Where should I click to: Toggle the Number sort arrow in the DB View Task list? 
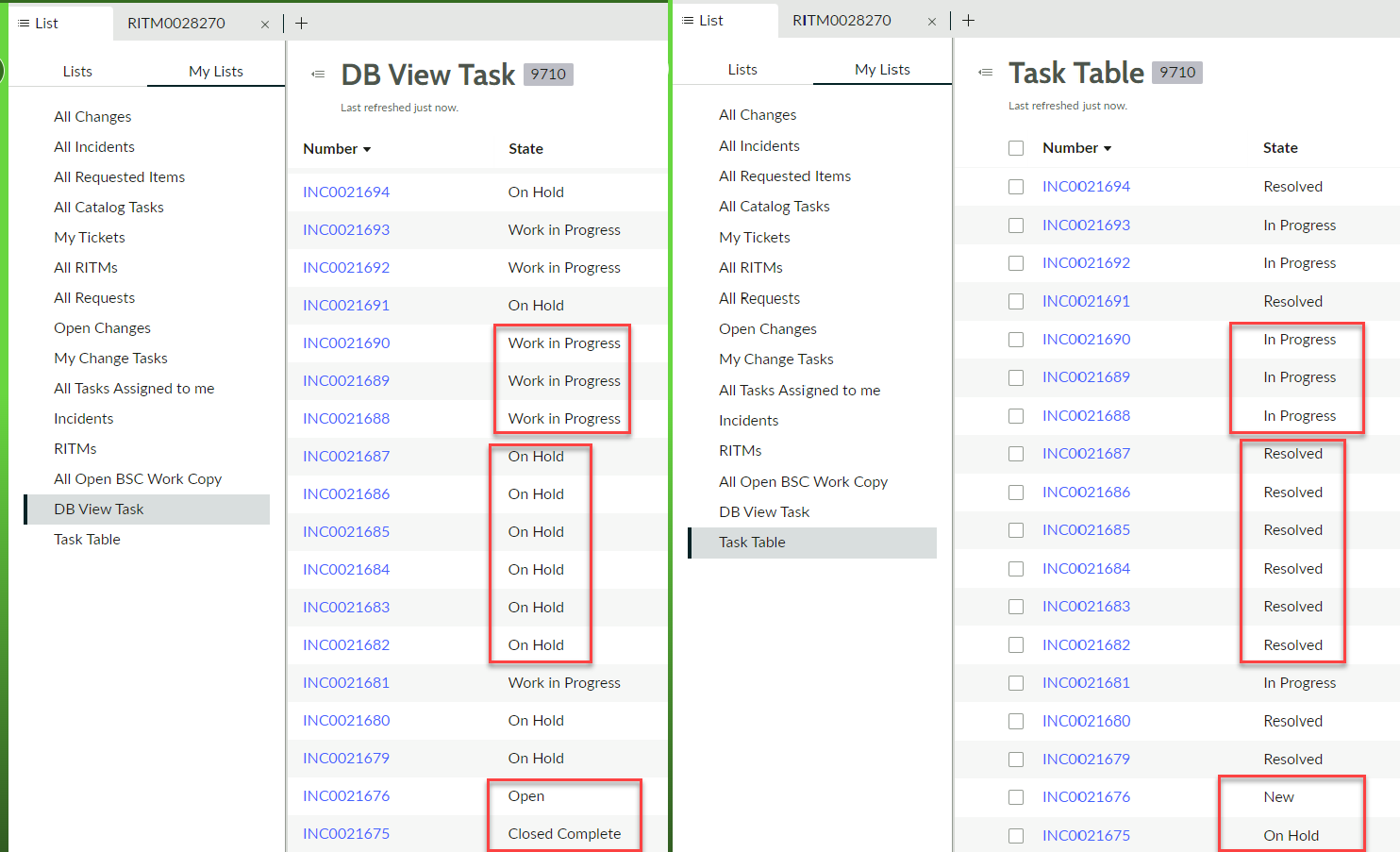click(x=367, y=150)
